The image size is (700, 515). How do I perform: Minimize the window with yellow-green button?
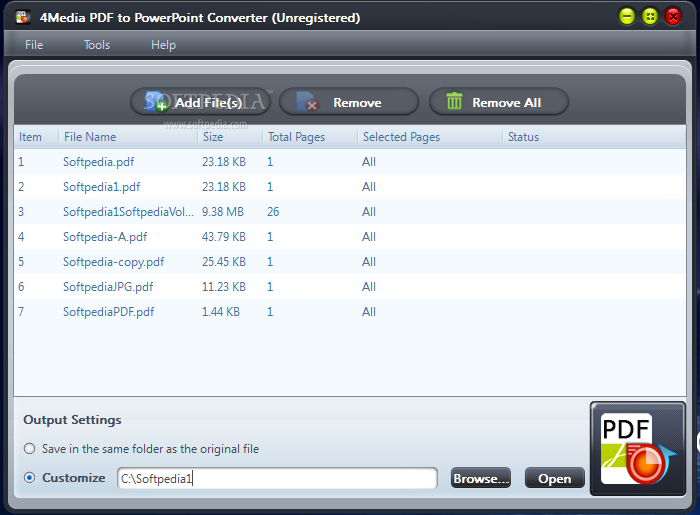point(627,17)
